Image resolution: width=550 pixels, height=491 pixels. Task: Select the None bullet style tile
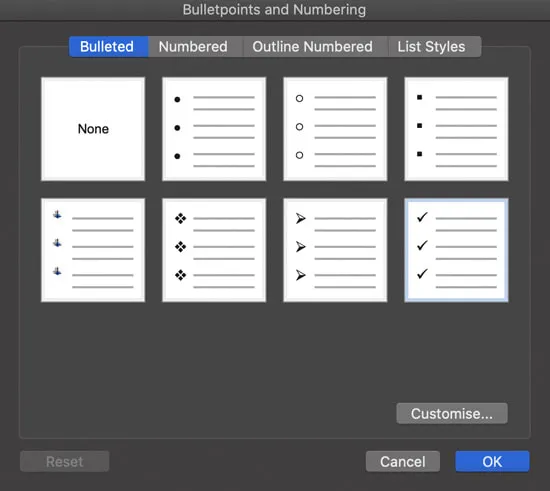tap(93, 129)
